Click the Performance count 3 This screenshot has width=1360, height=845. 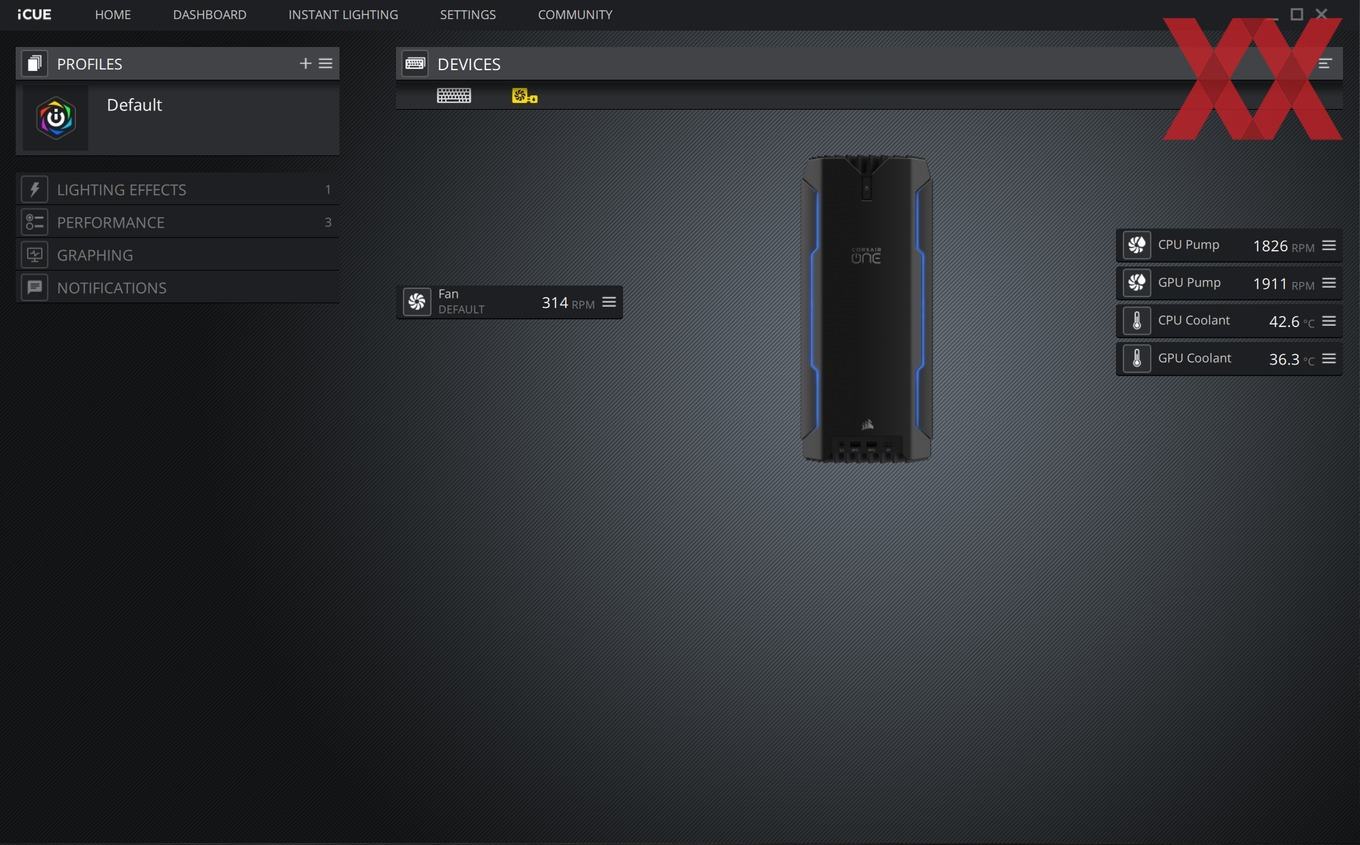coord(328,222)
